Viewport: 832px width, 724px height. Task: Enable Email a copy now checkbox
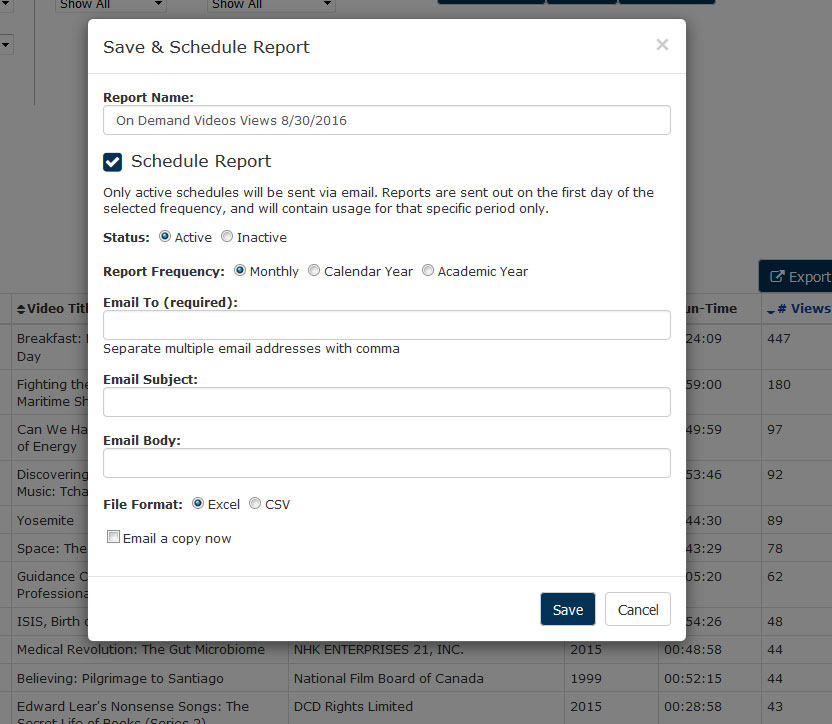pos(113,537)
